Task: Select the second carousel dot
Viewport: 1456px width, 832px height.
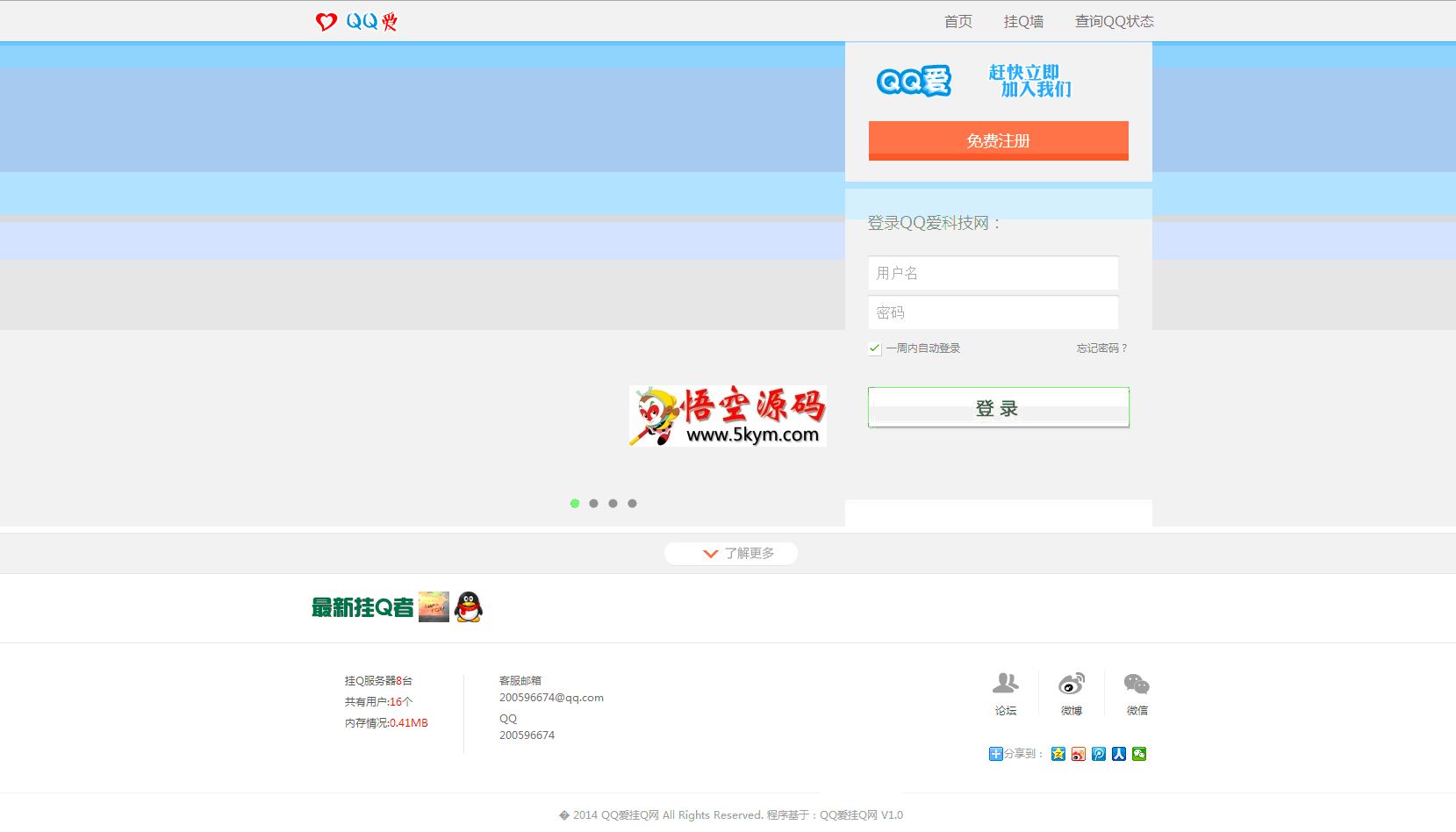Action: 594,504
